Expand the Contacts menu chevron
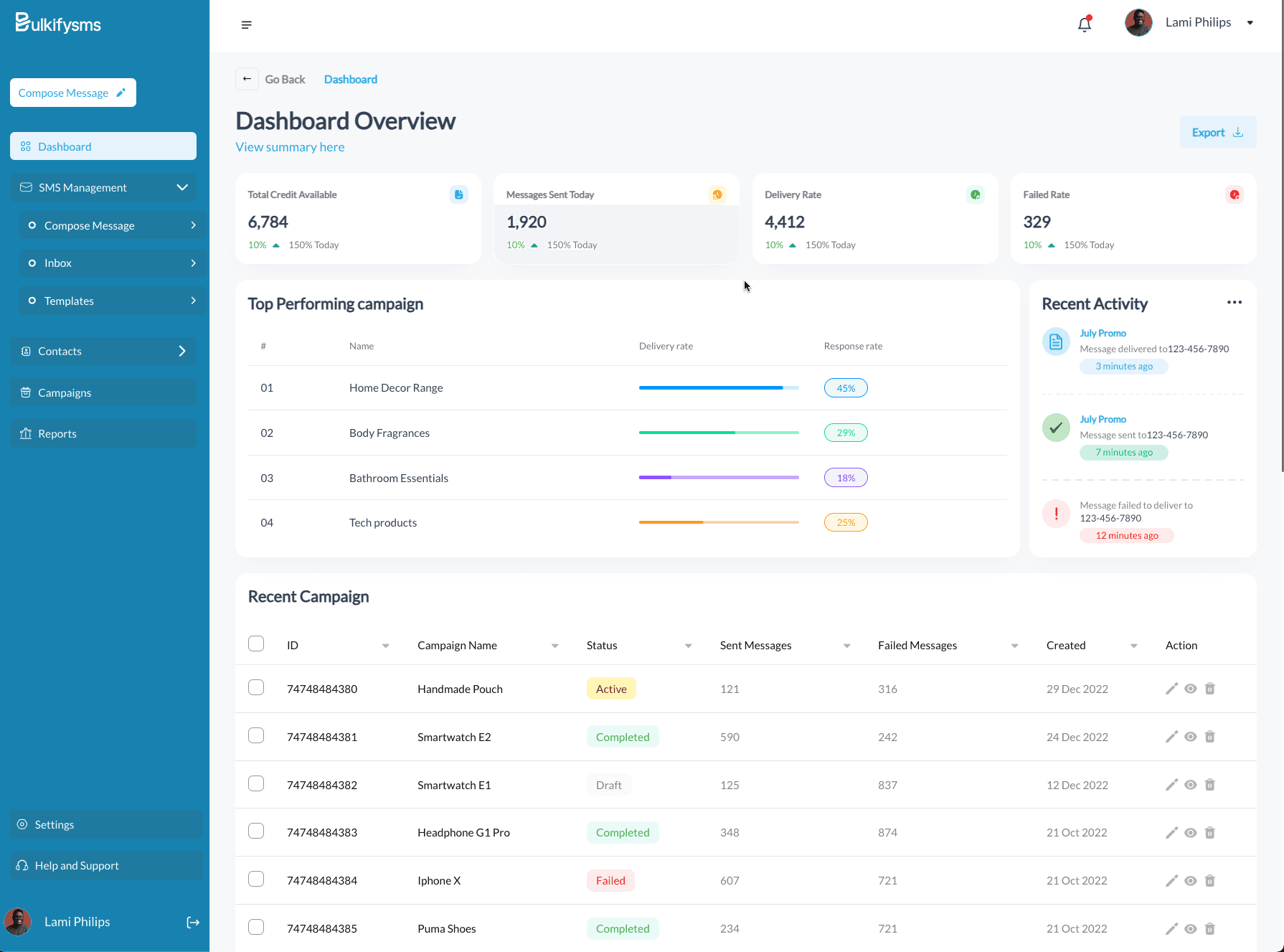The width and height of the screenshot is (1284, 952). [x=182, y=351]
